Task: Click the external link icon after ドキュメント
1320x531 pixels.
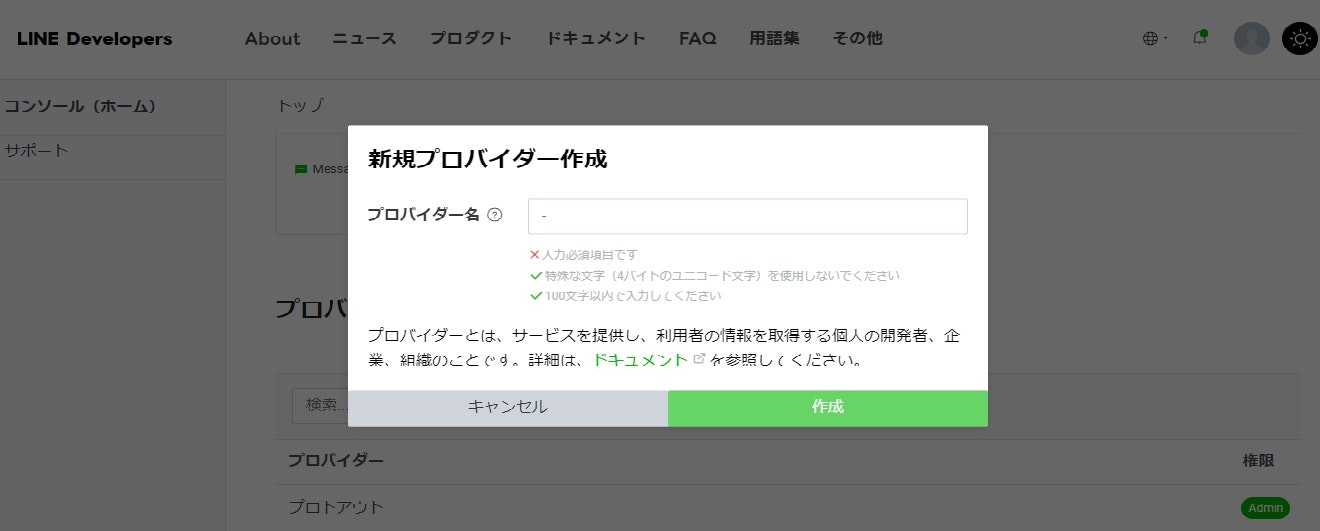Action: 699,358
